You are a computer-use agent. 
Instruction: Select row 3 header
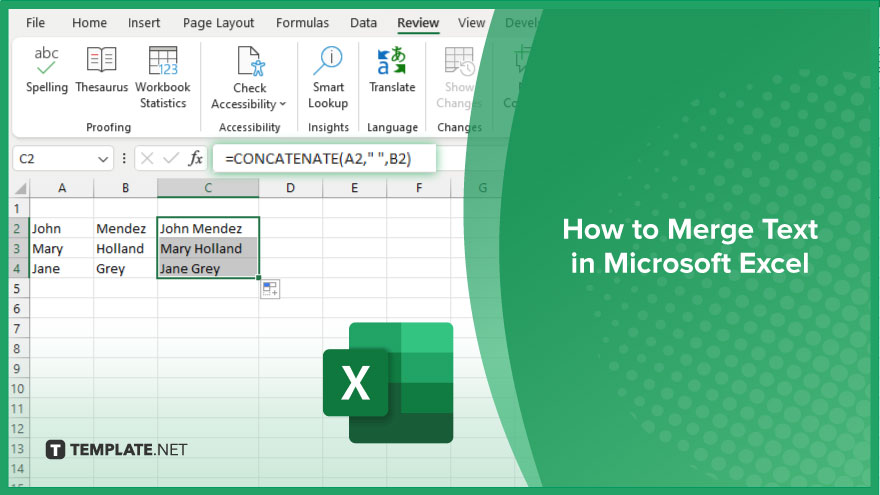click(x=17, y=249)
